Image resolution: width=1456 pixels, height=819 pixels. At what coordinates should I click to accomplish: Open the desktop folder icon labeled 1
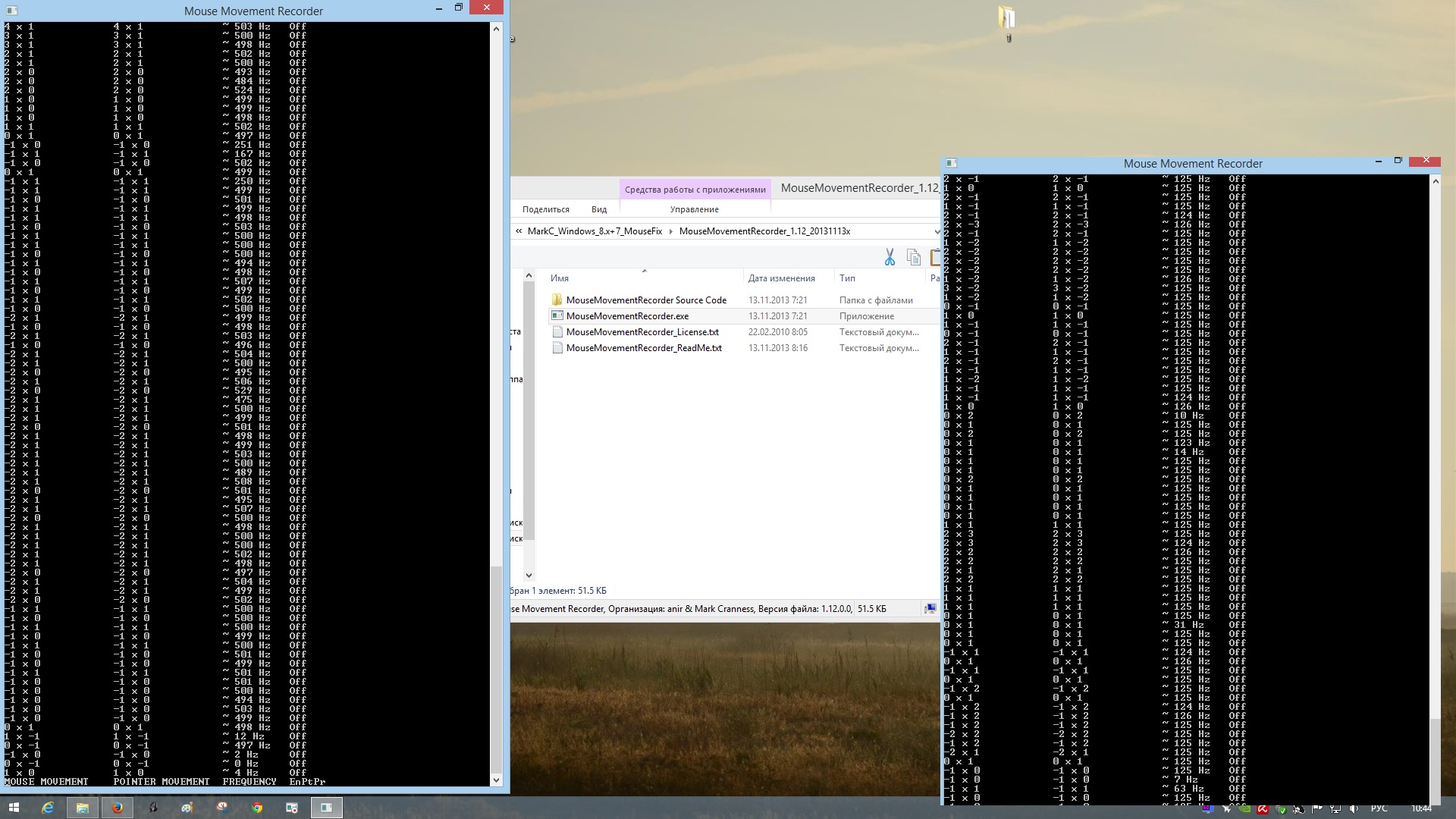click(x=1007, y=19)
